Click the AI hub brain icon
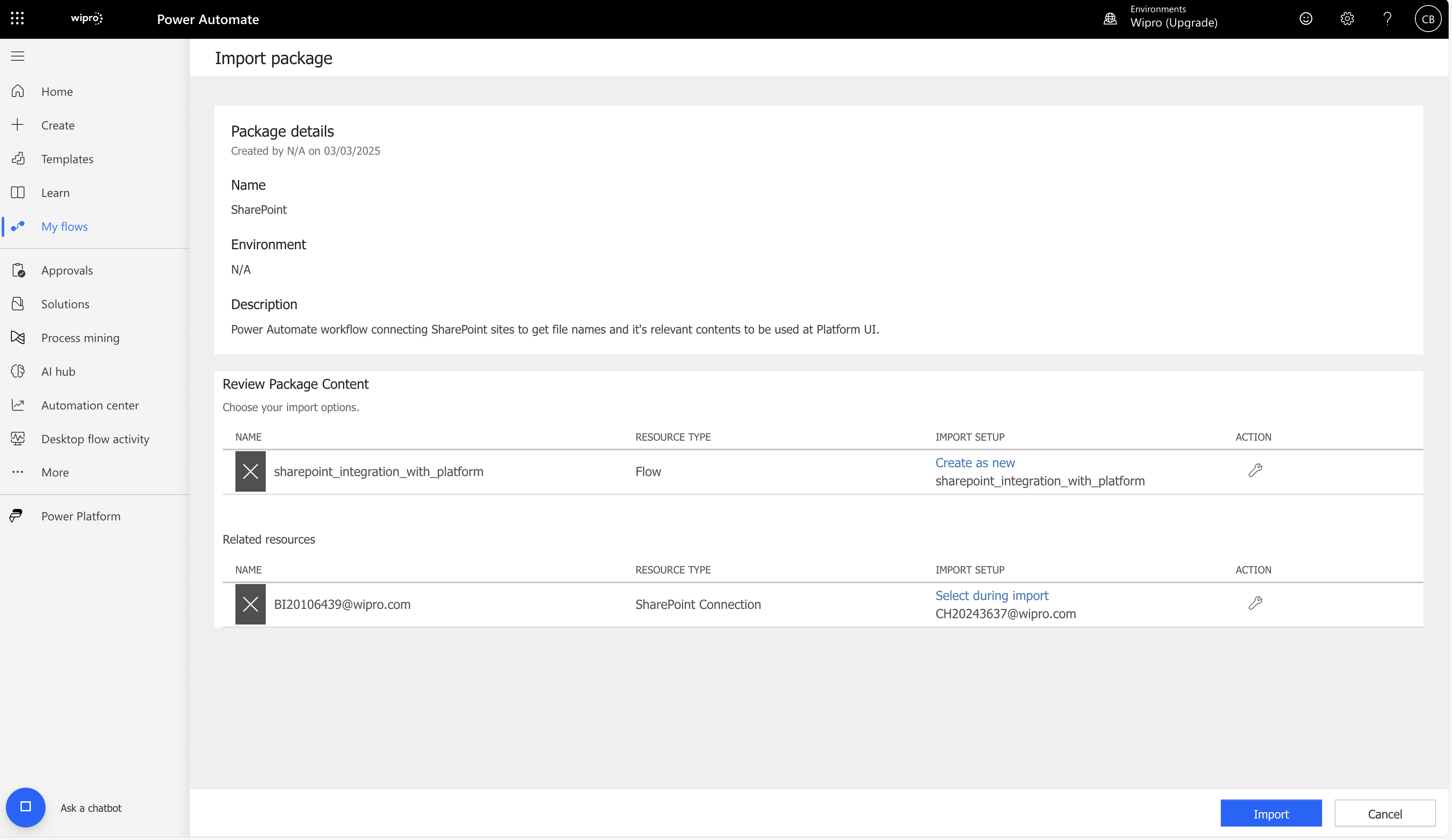Screen dimensions: 1452x840 (18, 371)
